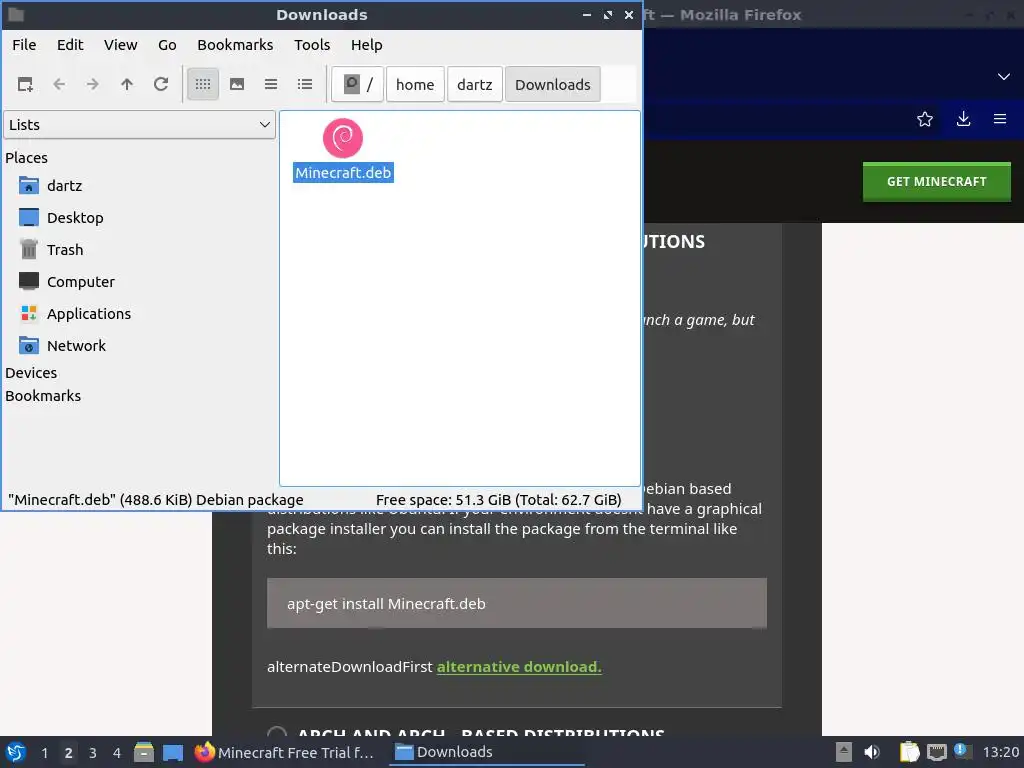Switch to Minecraft Free Trial Firefox task

click(x=285, y=752)
